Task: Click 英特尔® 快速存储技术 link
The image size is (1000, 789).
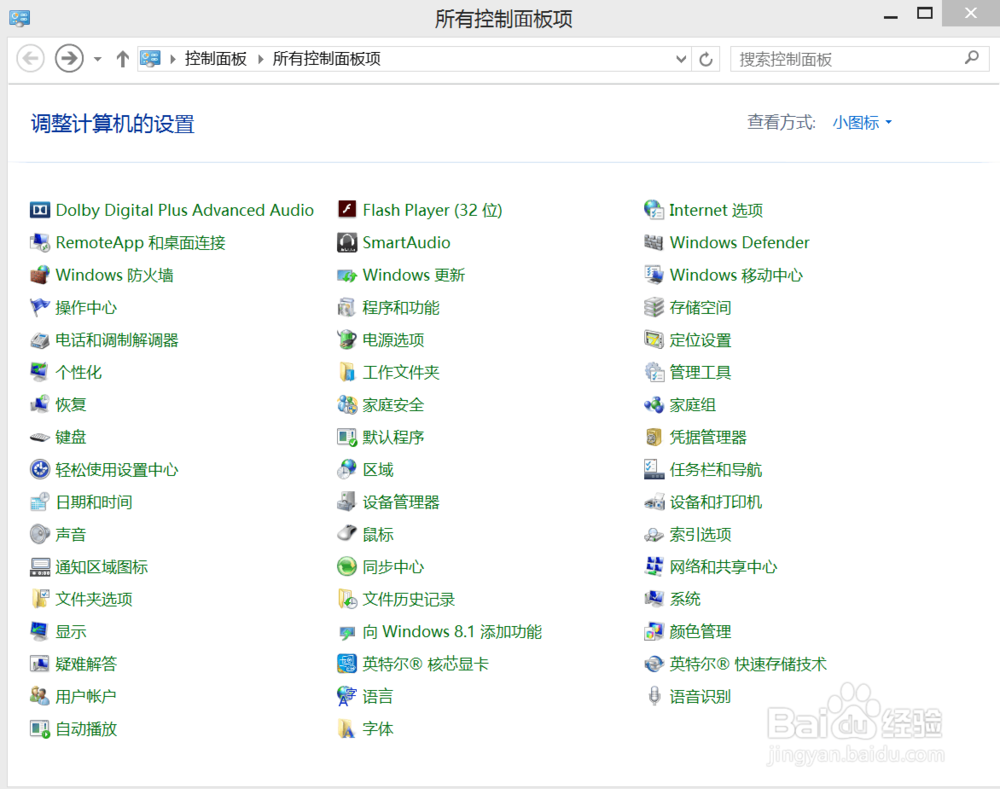Action: [x=747, y=664]
